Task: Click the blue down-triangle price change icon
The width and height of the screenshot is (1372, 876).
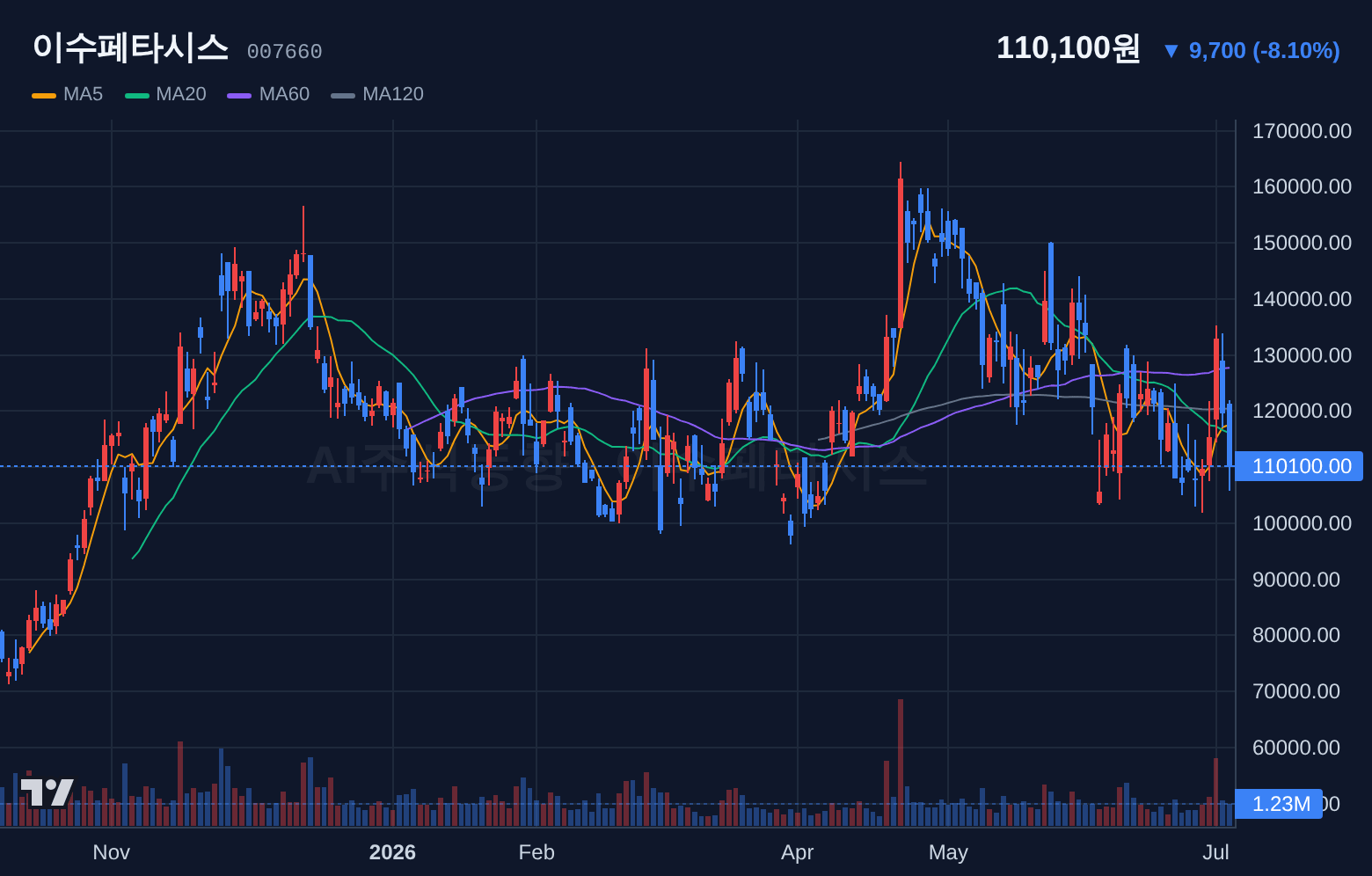Action: pos(1171,51)
